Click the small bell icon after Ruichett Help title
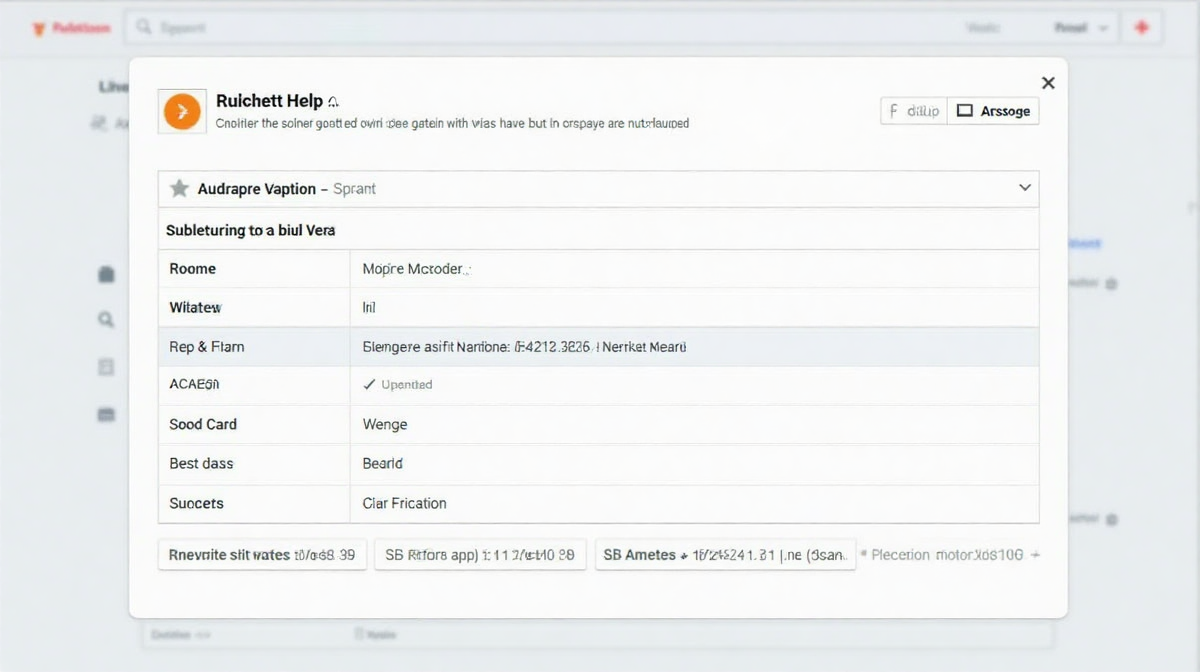 [333, 102]
